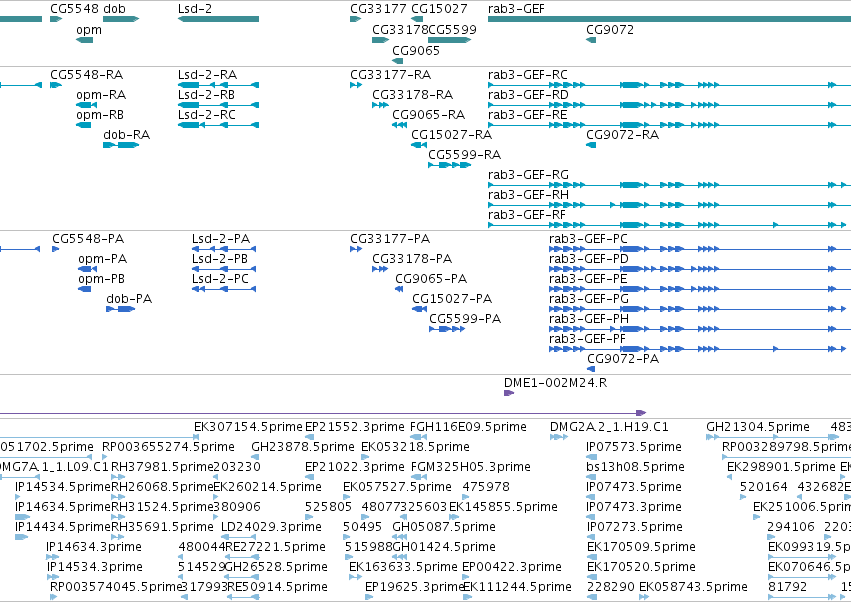
Task: Click the CG9072 gene label
Action: pos(610,29)
